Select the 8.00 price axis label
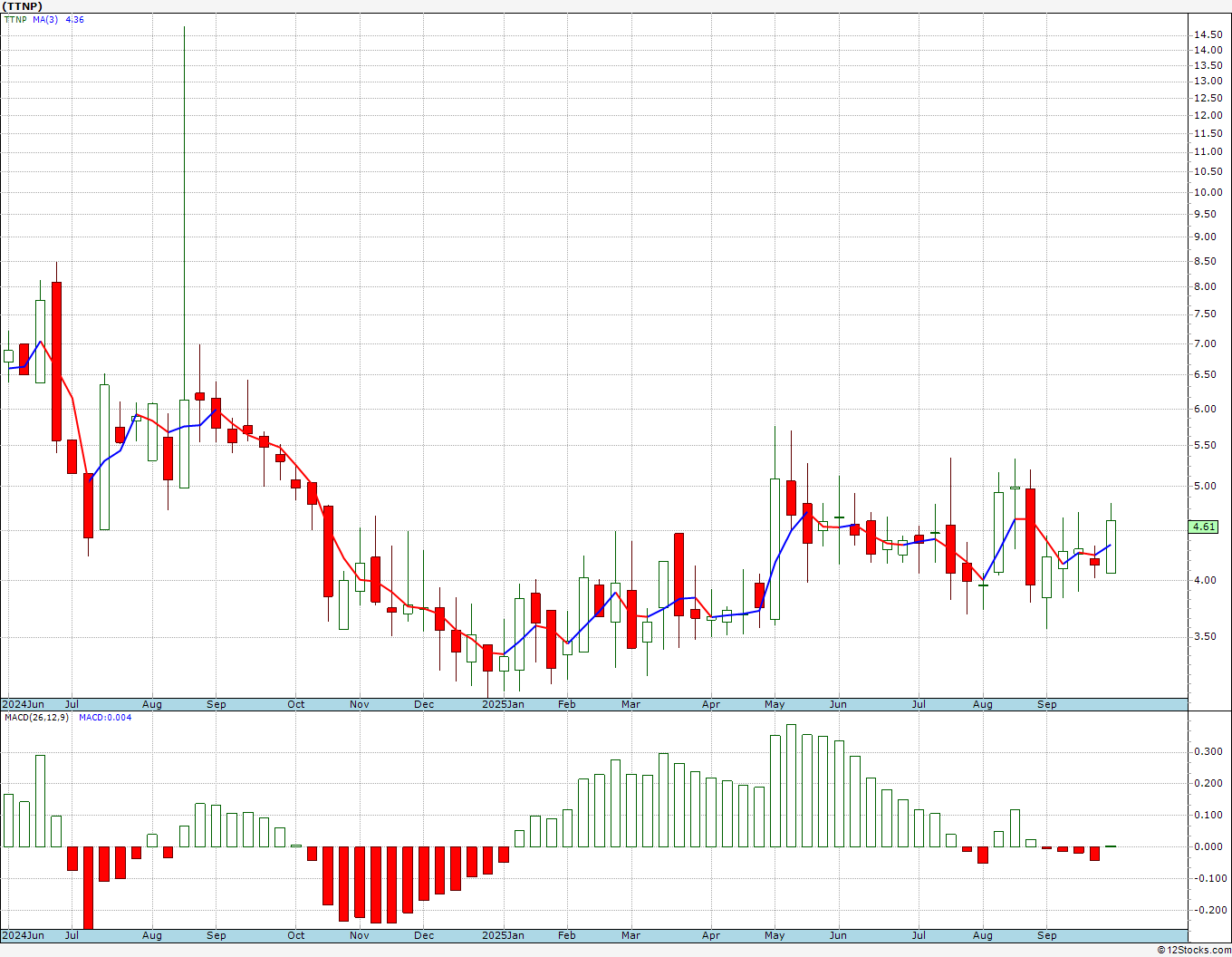This screenshot has width=1232, height=957. (x=1205, y=286)
